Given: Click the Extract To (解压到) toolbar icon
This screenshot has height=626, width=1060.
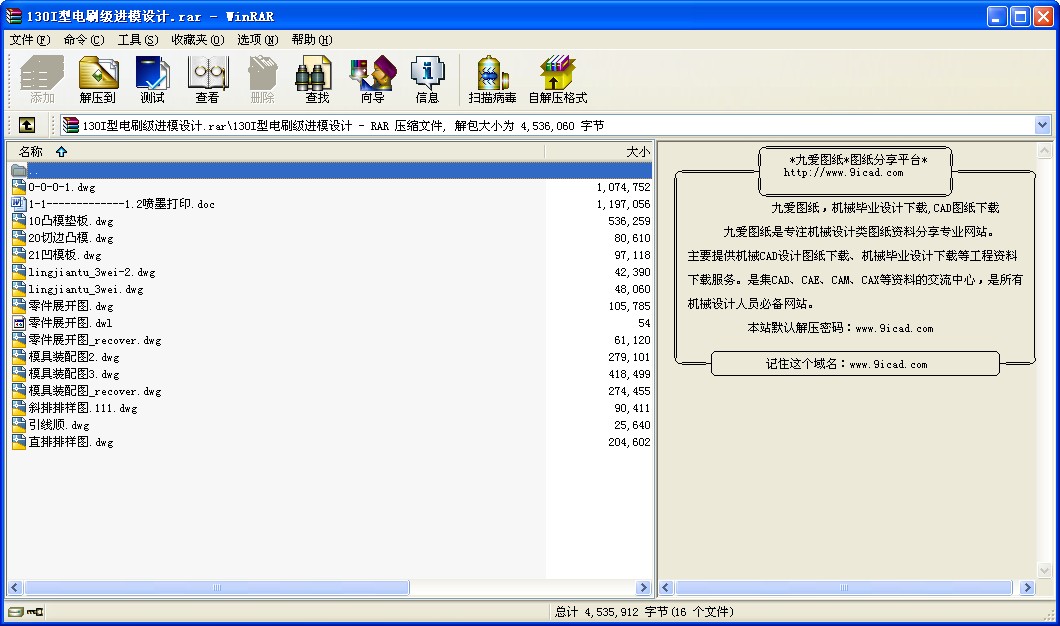Looking at the screenshot, I should pos(98,79).
